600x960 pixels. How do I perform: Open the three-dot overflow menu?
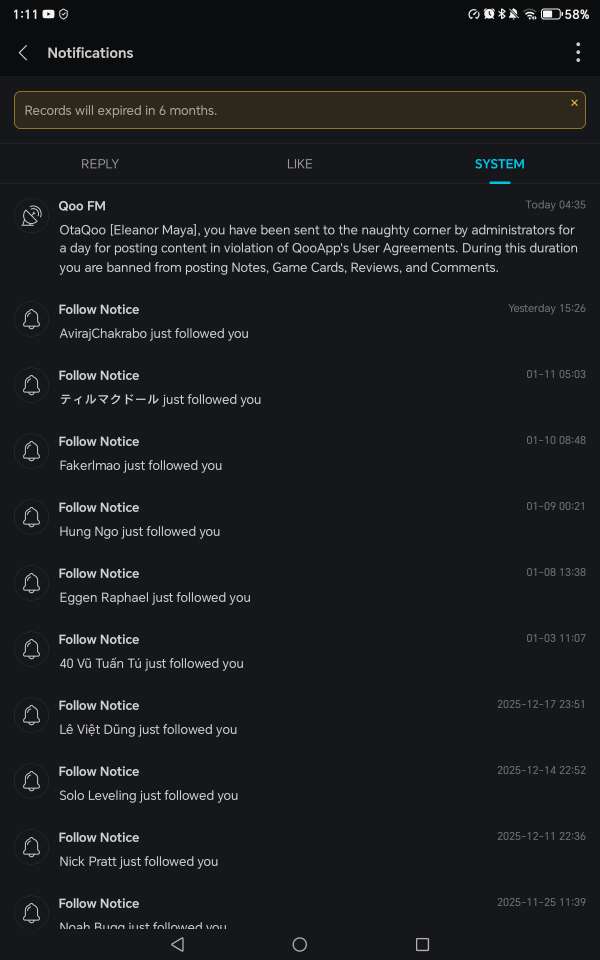[577, 53]
